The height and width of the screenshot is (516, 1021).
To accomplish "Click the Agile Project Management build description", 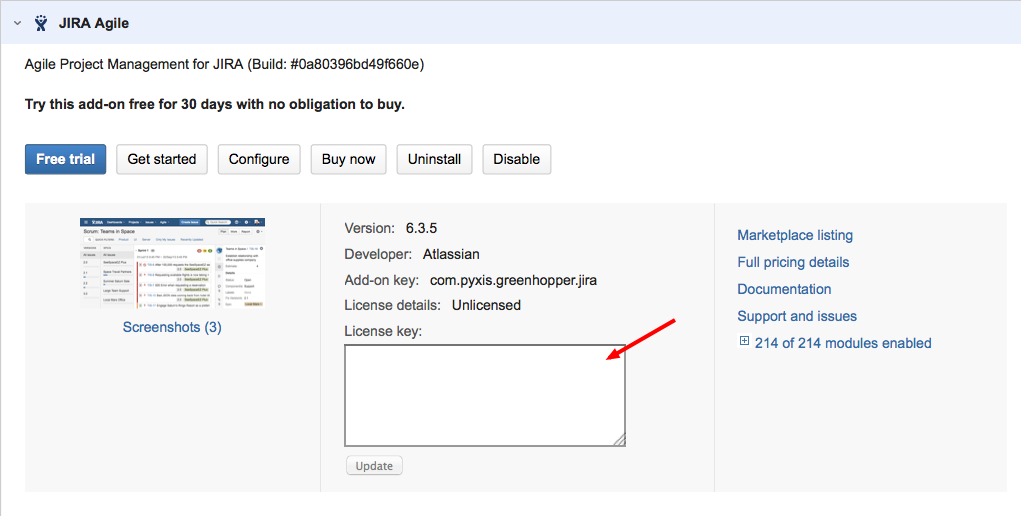I will (x=224, y=64).
